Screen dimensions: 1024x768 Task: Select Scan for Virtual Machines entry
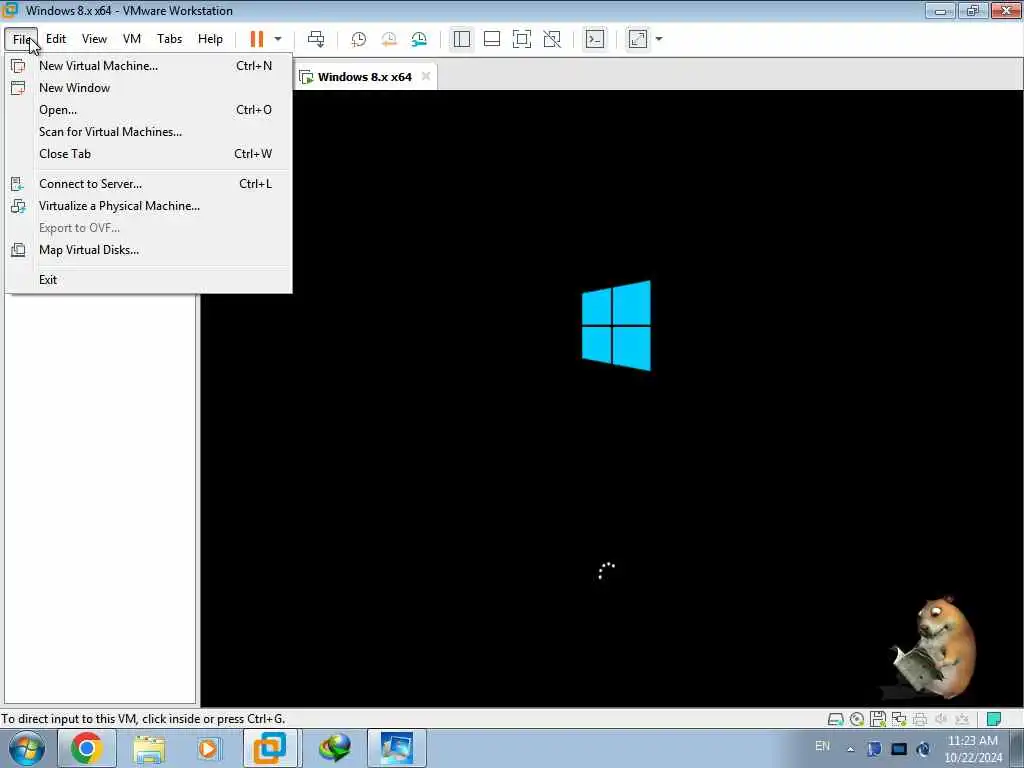point(149,132)
